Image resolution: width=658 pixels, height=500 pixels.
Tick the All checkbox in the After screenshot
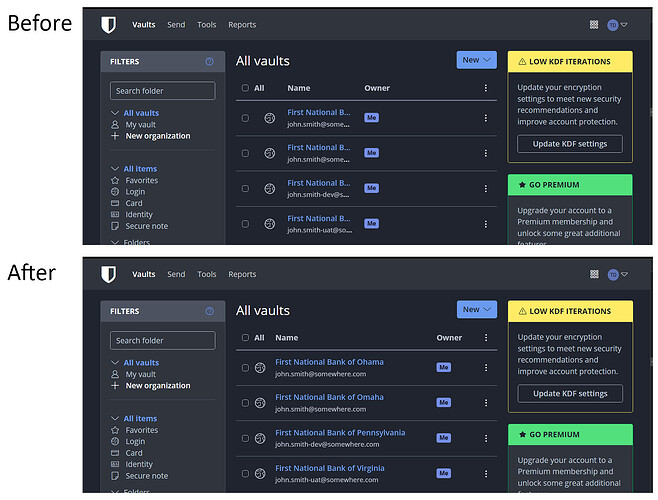tap(245, 338)
